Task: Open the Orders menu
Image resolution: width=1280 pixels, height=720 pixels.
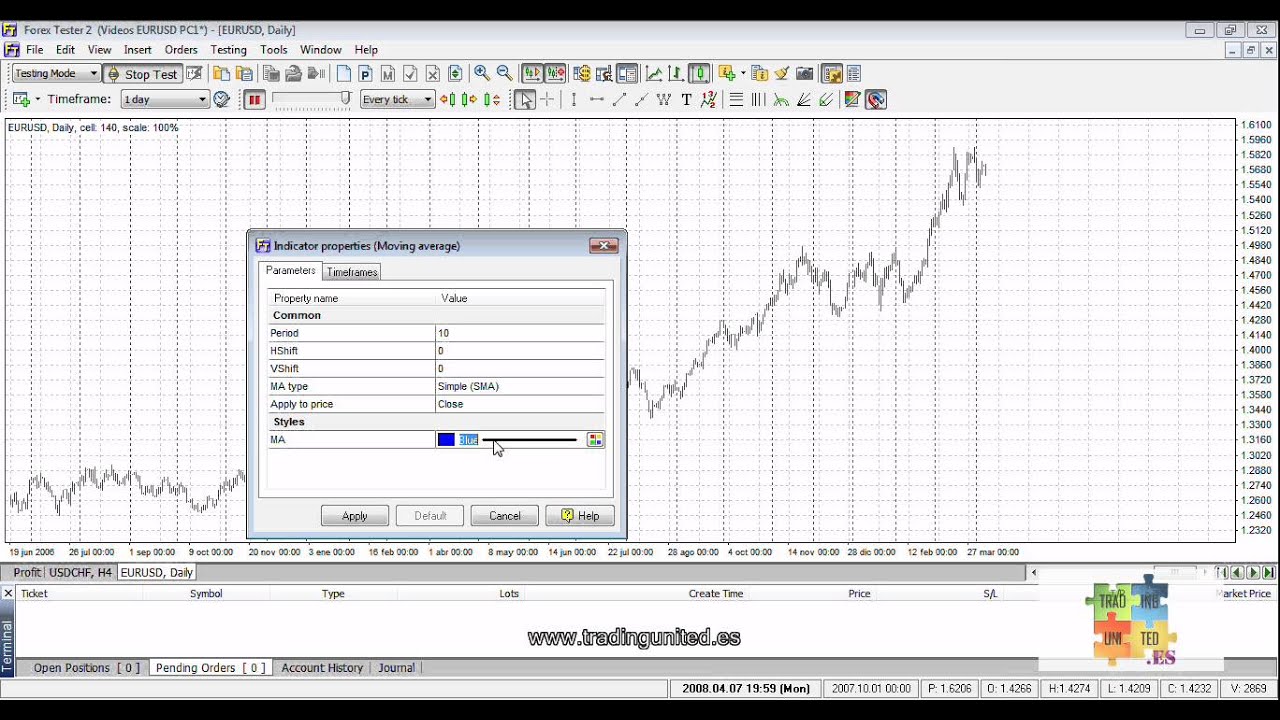Action: (x=181, y=50)
